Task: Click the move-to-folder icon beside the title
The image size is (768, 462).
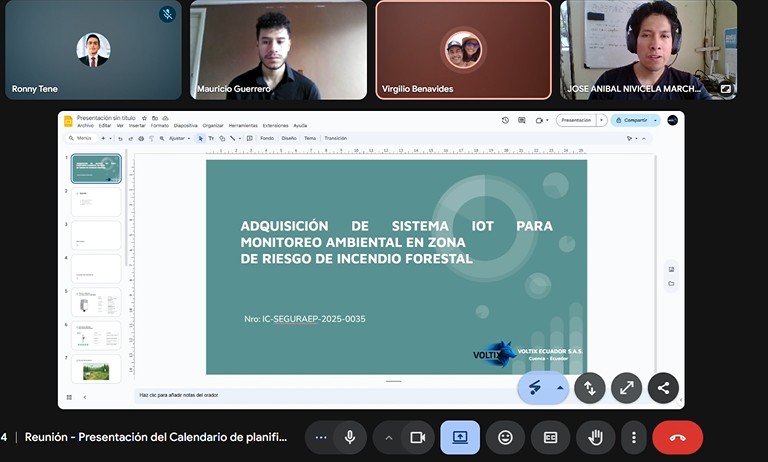Action: 155,118
